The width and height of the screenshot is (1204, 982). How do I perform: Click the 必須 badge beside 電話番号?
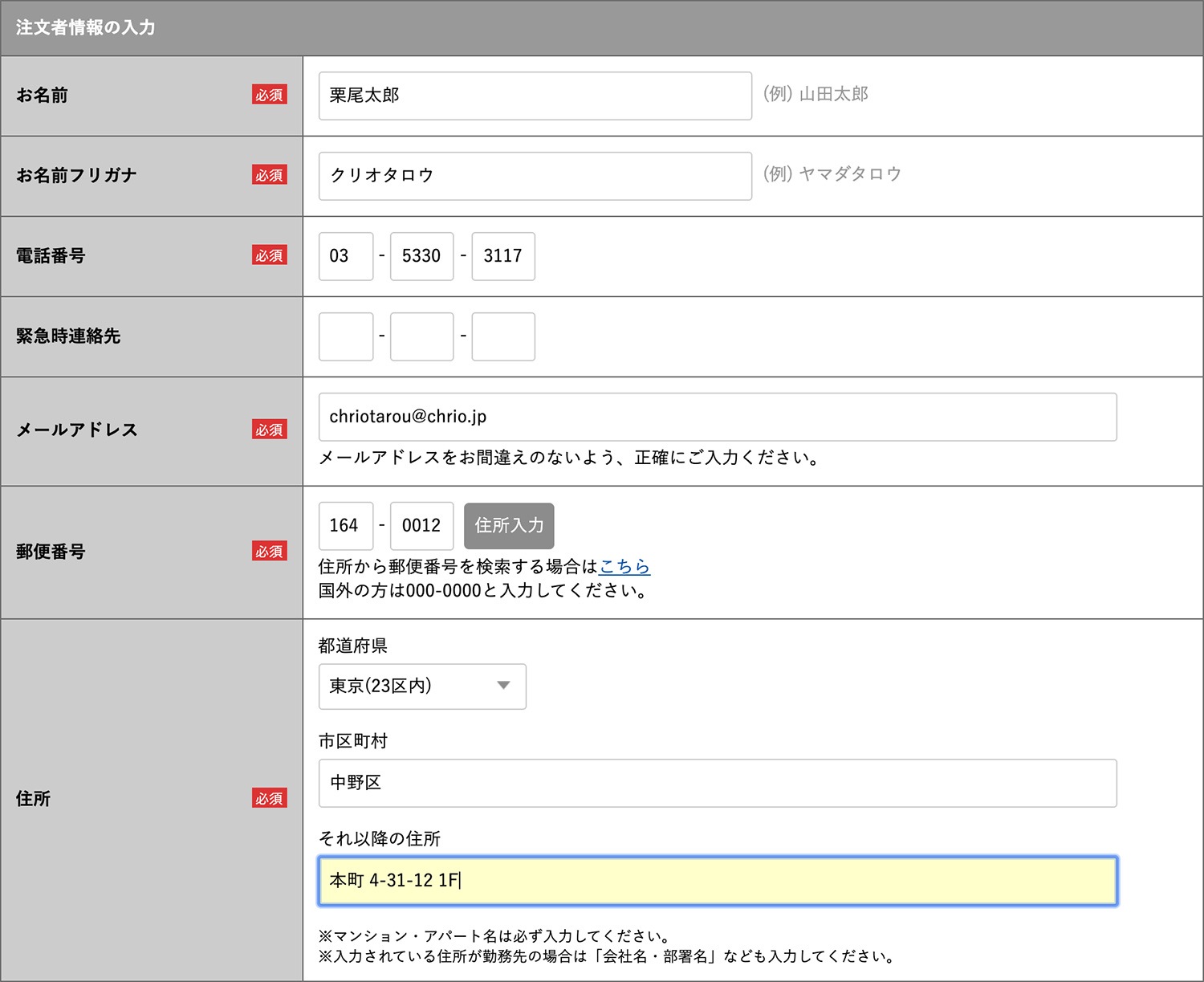point(269,255)
